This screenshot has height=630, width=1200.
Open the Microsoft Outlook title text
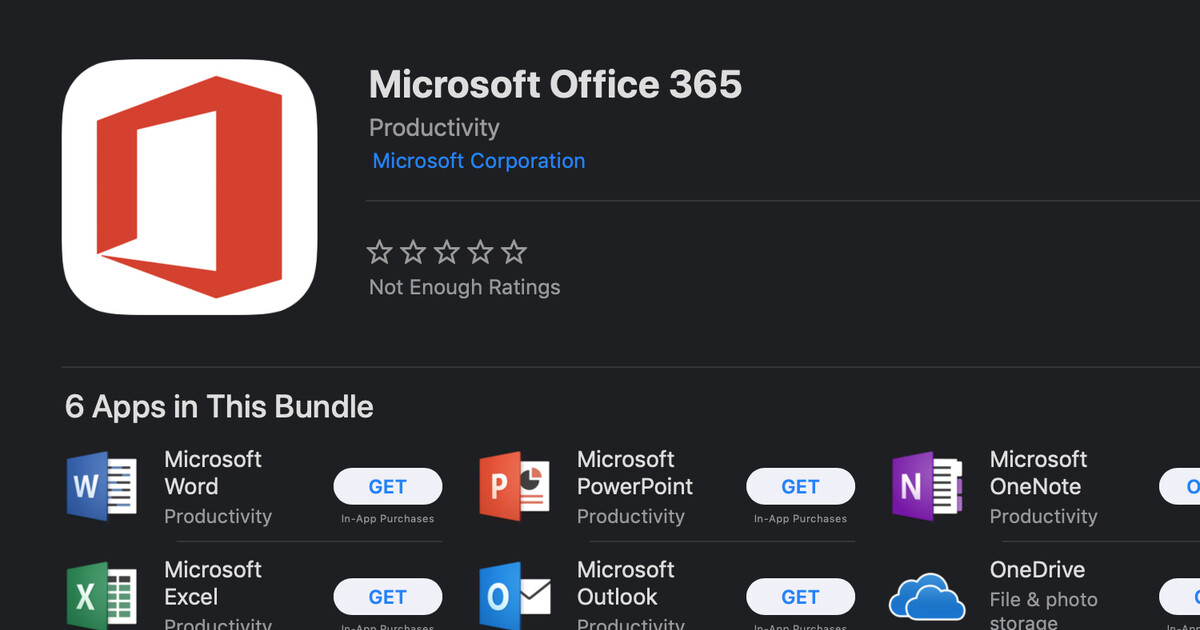pos(626,583)
